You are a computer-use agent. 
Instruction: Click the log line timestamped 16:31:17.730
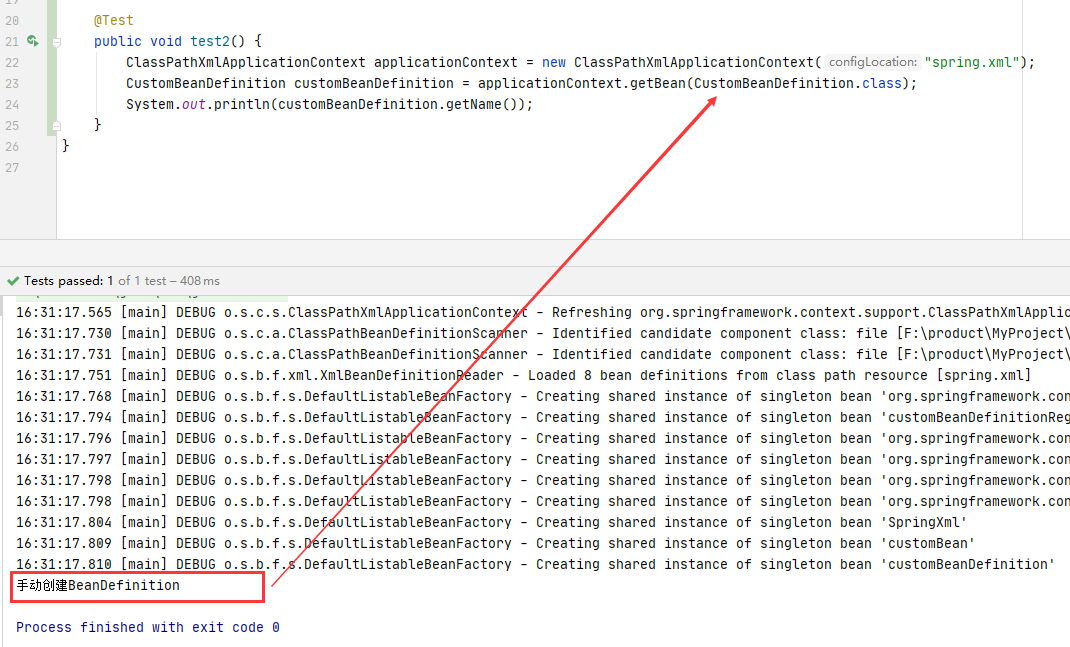(543, 334)
